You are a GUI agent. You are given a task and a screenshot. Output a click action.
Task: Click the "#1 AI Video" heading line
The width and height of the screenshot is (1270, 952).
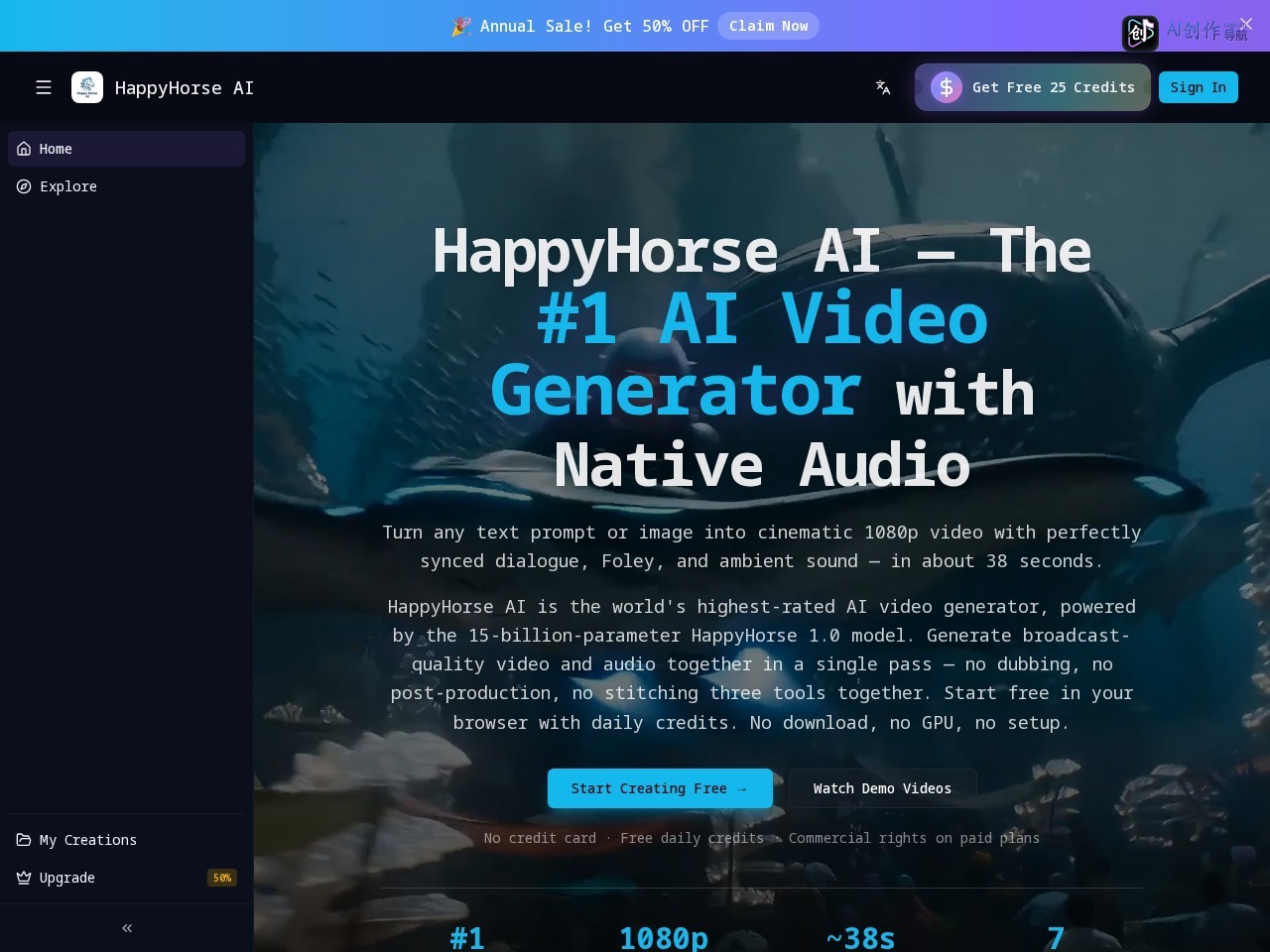762,319
